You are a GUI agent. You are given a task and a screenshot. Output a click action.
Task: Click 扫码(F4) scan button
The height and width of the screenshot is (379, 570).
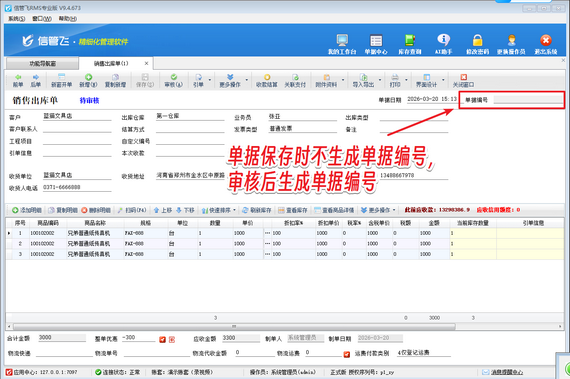pos(132,210)
